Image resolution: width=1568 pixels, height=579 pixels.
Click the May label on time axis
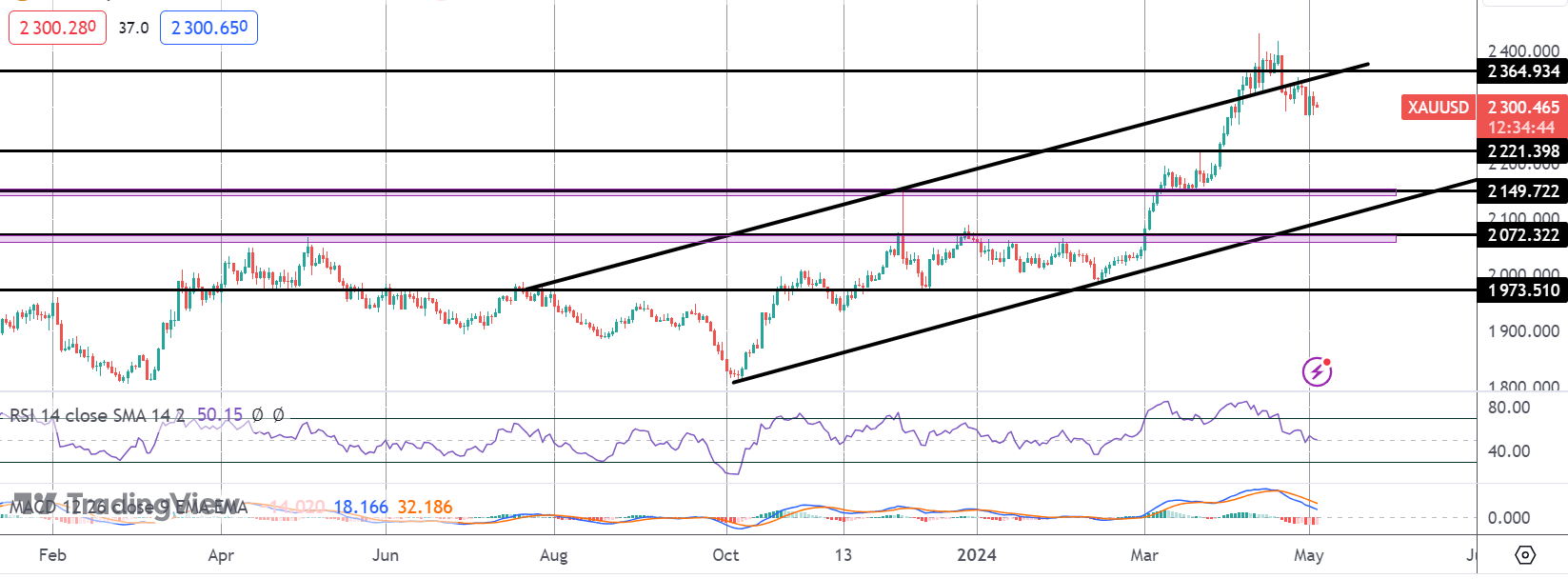pos(1309,555)
